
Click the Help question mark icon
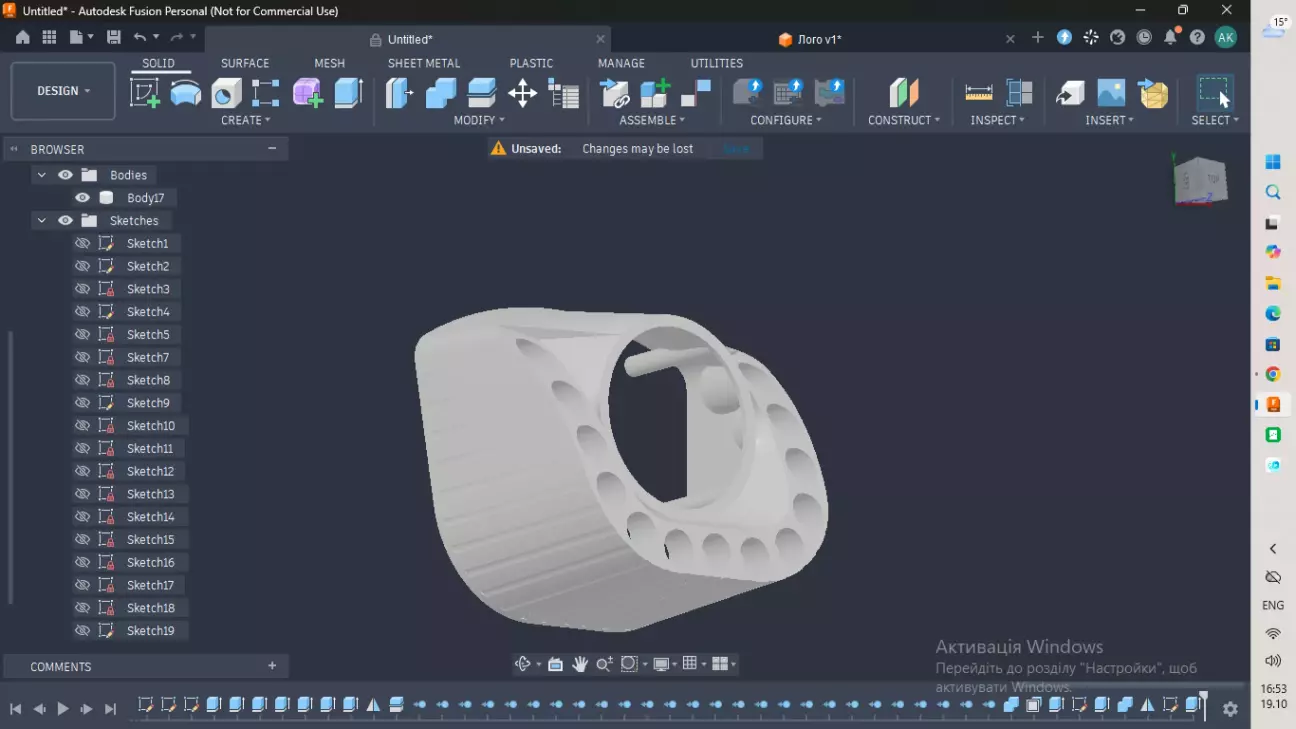click(x=1197, y=37)
